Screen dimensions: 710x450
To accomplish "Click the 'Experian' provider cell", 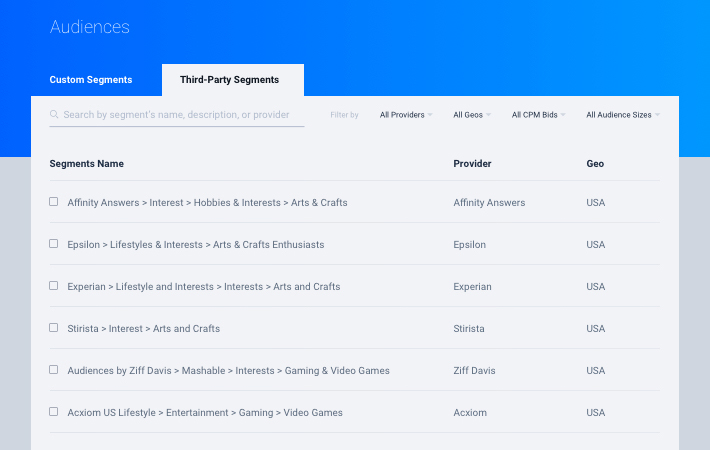I will coord(472,287).
